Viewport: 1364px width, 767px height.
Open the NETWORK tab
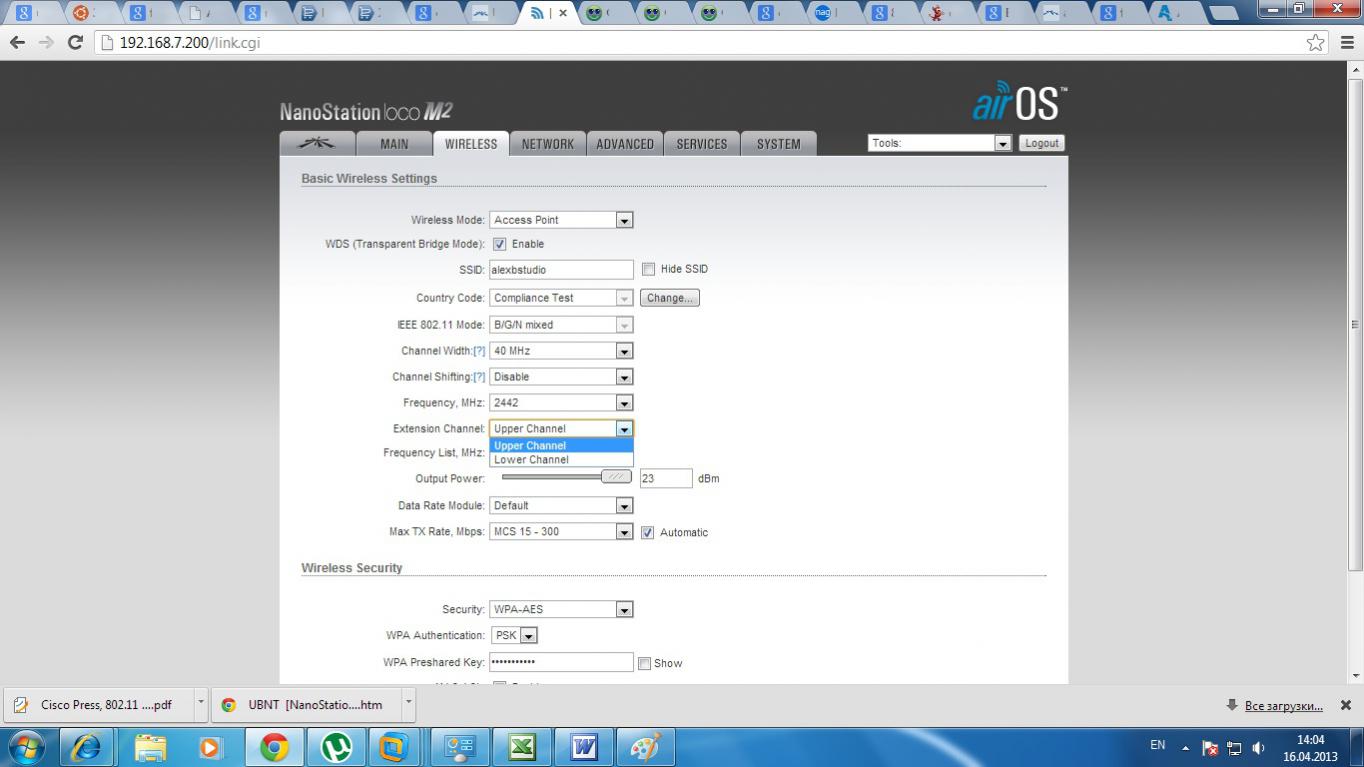pos(548,144)
